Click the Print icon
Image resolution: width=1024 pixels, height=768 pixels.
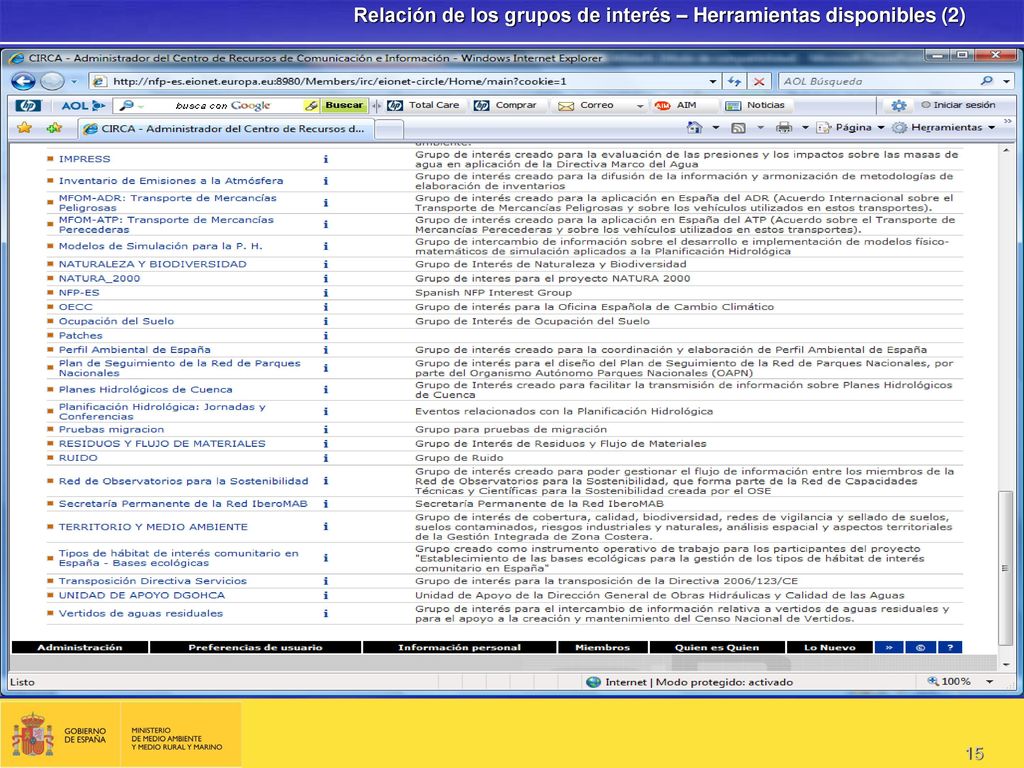pyautogui.click(x=783, y=128)
